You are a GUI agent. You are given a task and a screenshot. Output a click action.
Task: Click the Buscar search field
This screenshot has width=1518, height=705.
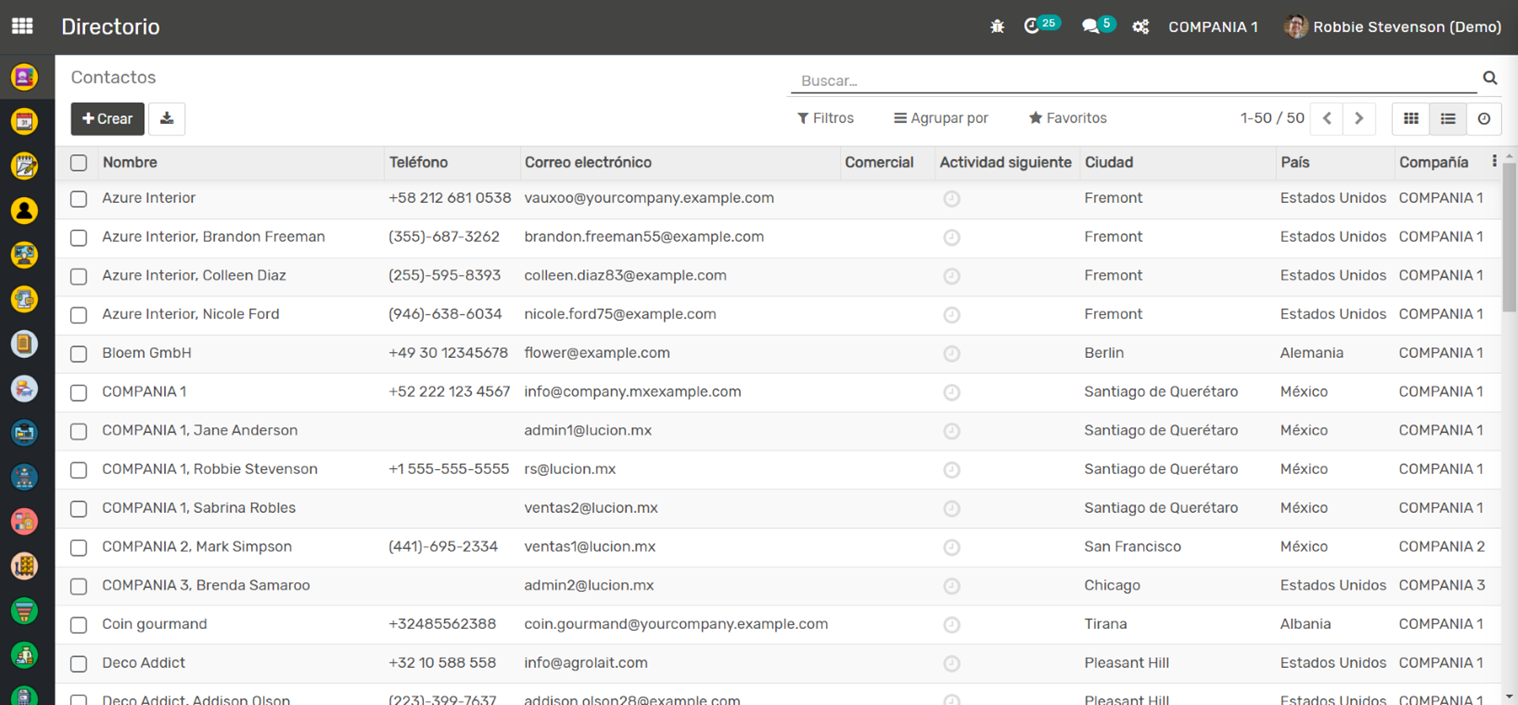(x=1135, y=80)
